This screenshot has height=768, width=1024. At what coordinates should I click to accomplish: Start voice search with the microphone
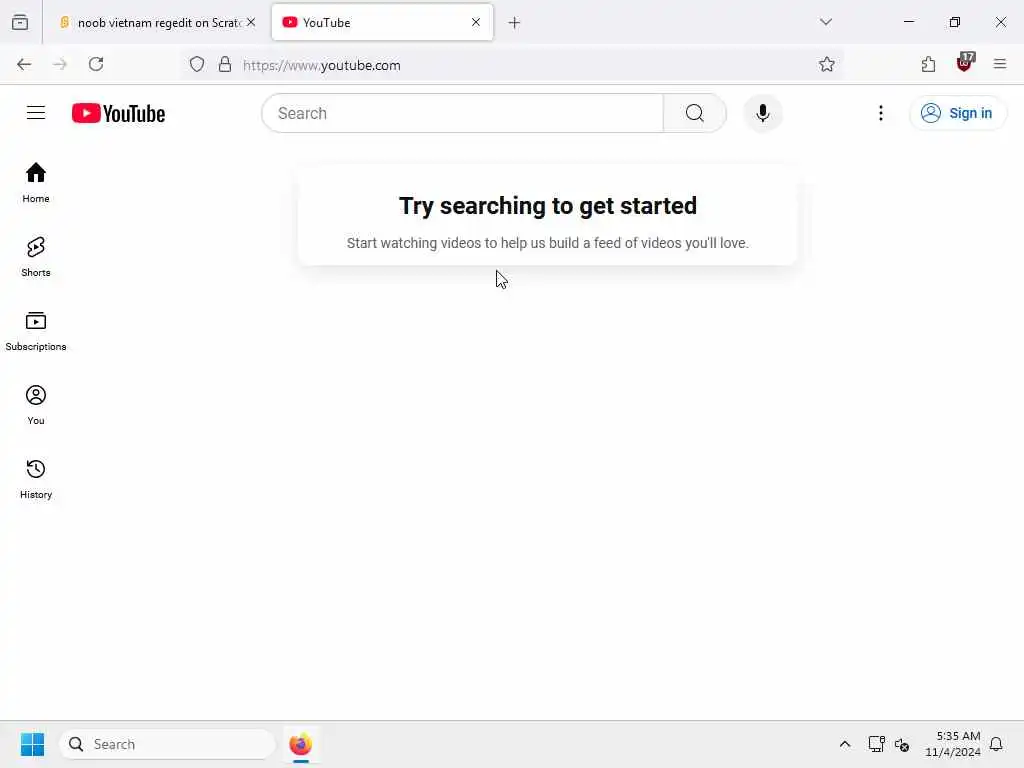click(762, 113)
